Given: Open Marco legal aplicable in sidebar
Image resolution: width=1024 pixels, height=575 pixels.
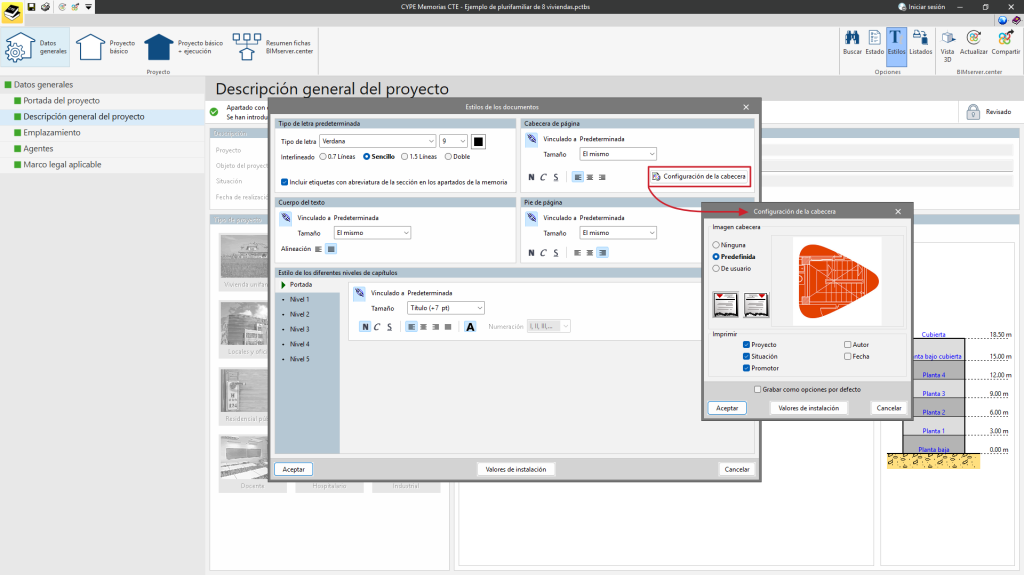Looking at the screenshot, I should pyautogui.click(x=62, y=165).
